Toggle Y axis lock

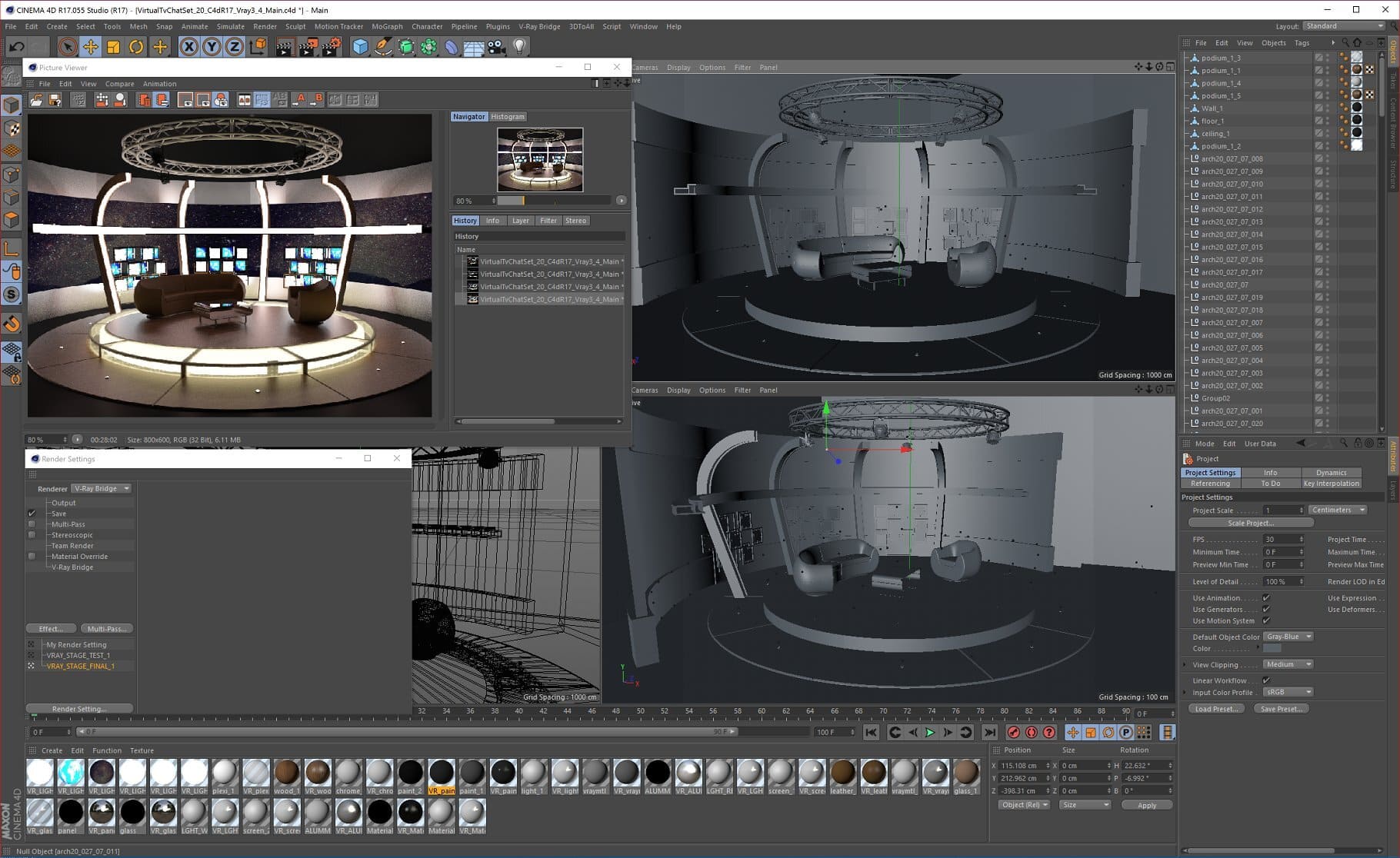click(212, 47)
